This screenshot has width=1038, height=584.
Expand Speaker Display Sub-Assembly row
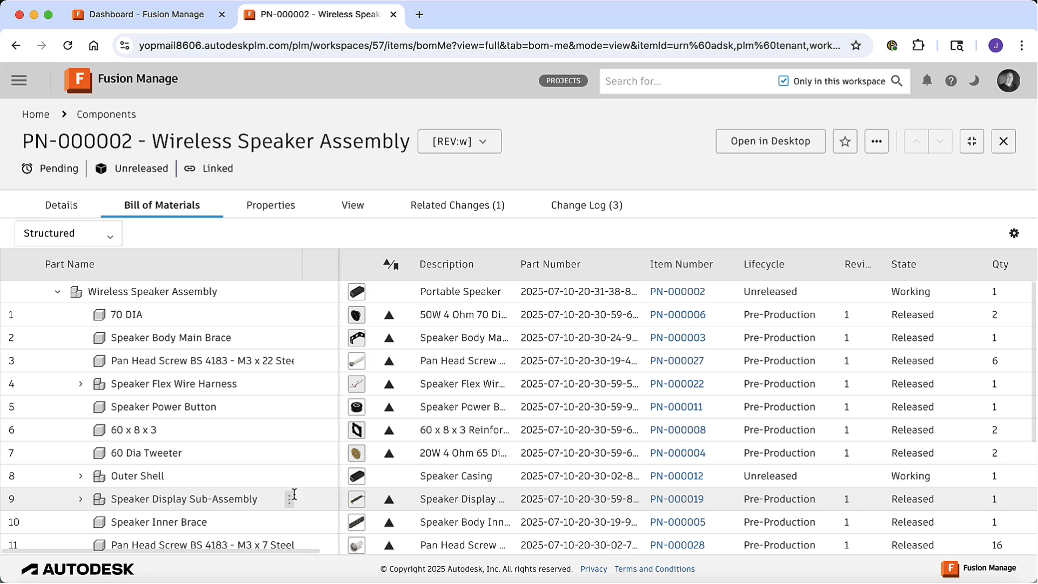click(x=81, y=499)
